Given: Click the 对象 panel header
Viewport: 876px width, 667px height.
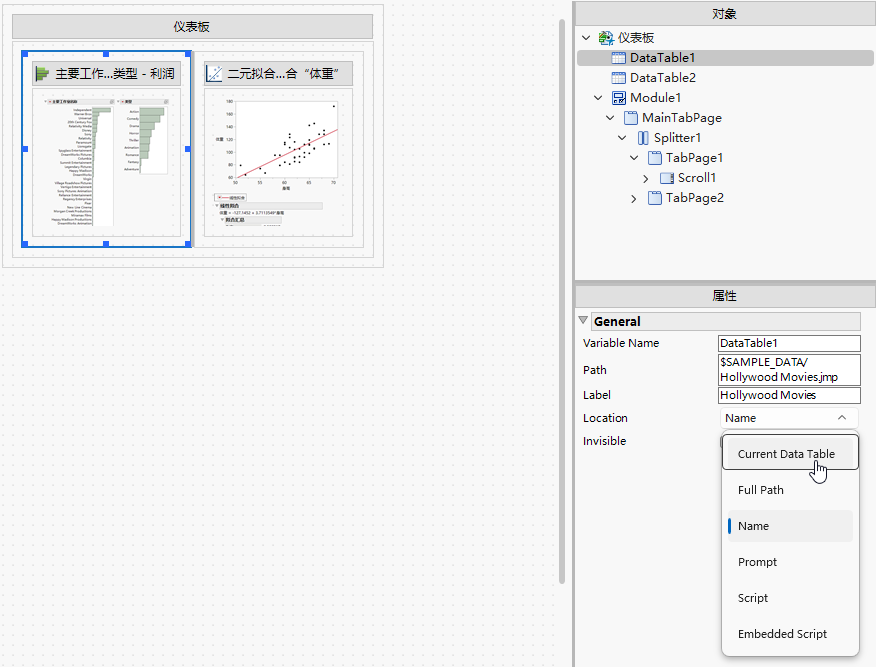Looking at the screenshot, I should pyautogui.click(x=725, y=13).
